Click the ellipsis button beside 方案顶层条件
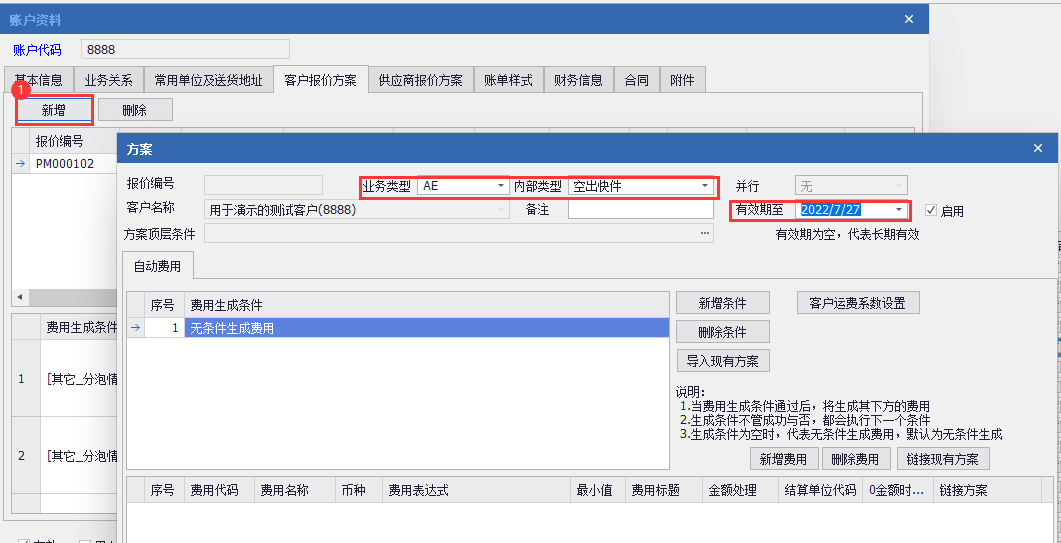 point(706,233)
